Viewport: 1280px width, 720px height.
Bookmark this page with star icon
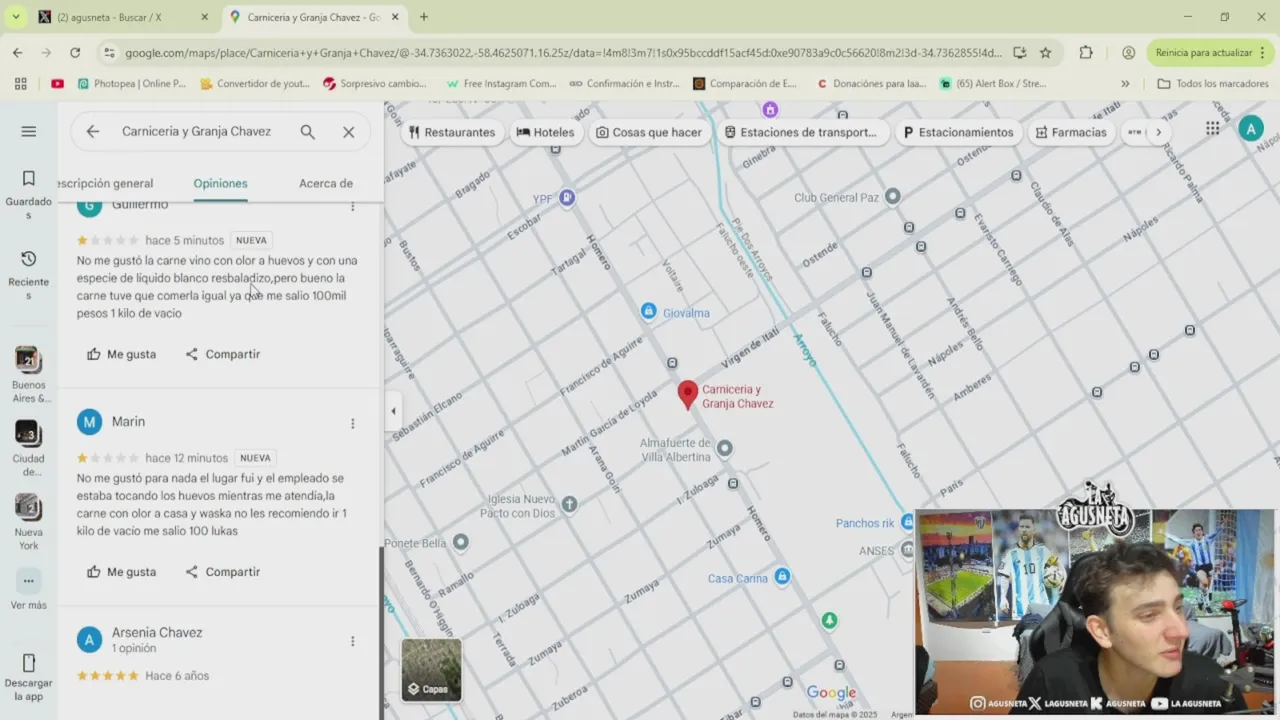1045,52
